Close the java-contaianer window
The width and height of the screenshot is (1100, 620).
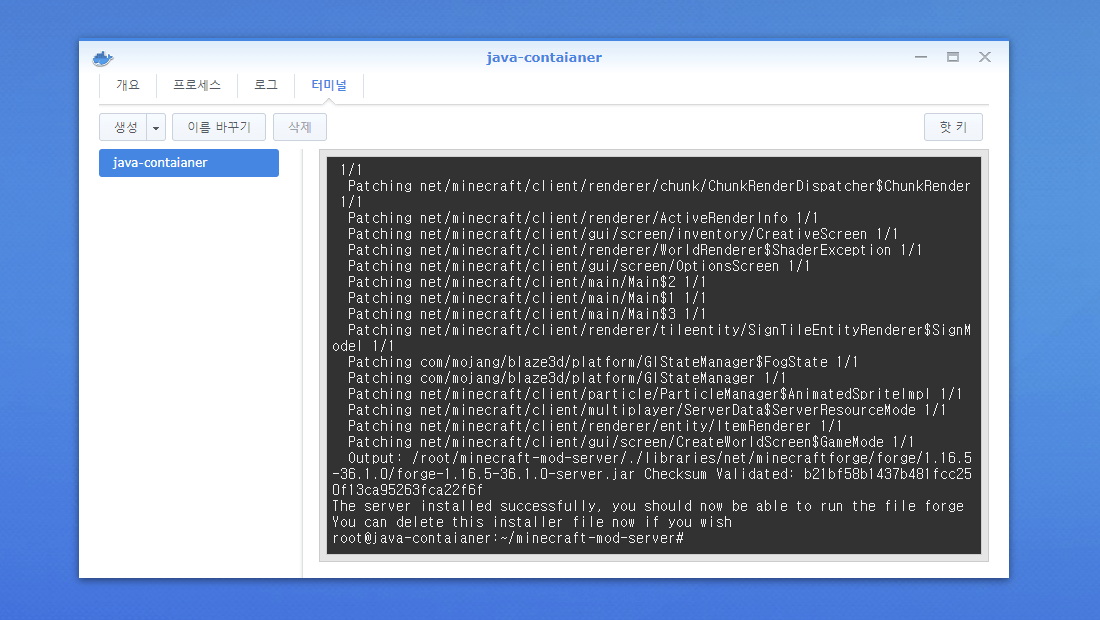(x=985, y=57)
